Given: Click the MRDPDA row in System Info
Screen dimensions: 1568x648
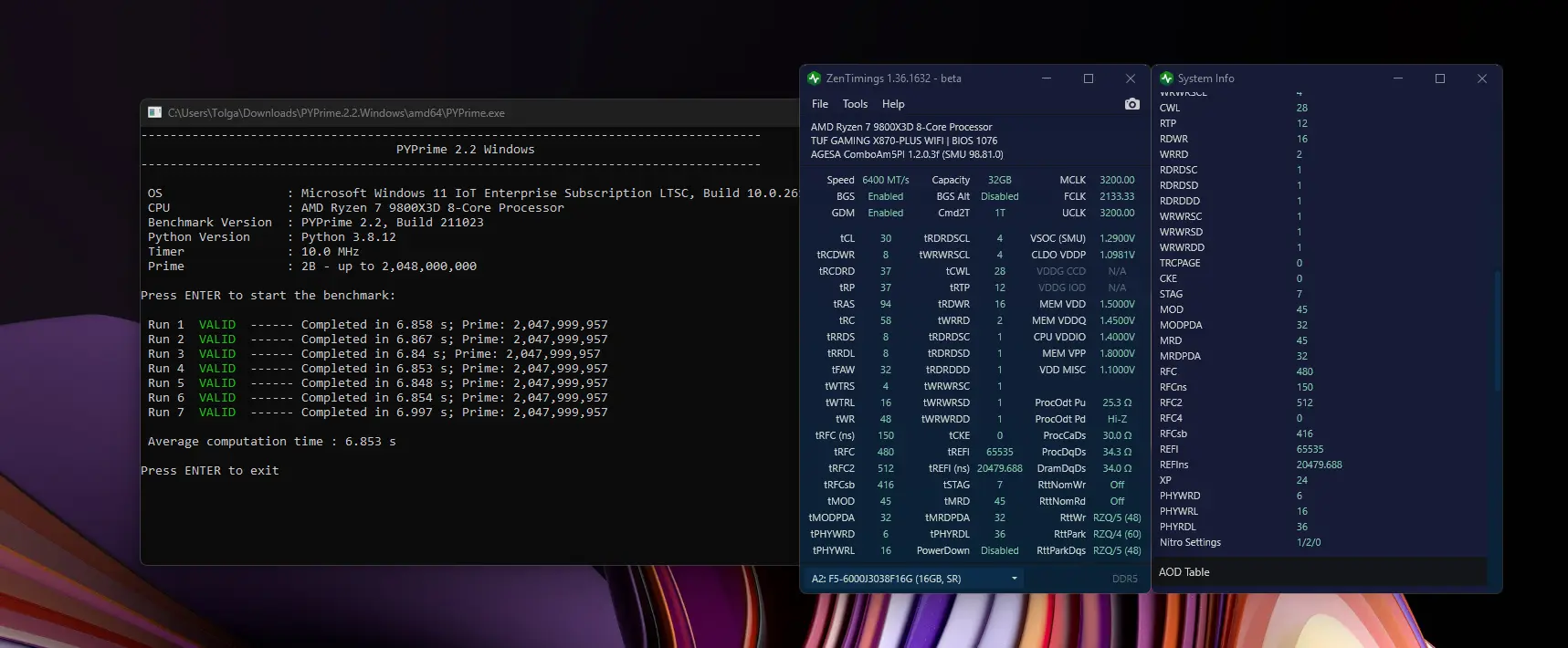Looking at the screenshot, I should tap(1320, 356).
